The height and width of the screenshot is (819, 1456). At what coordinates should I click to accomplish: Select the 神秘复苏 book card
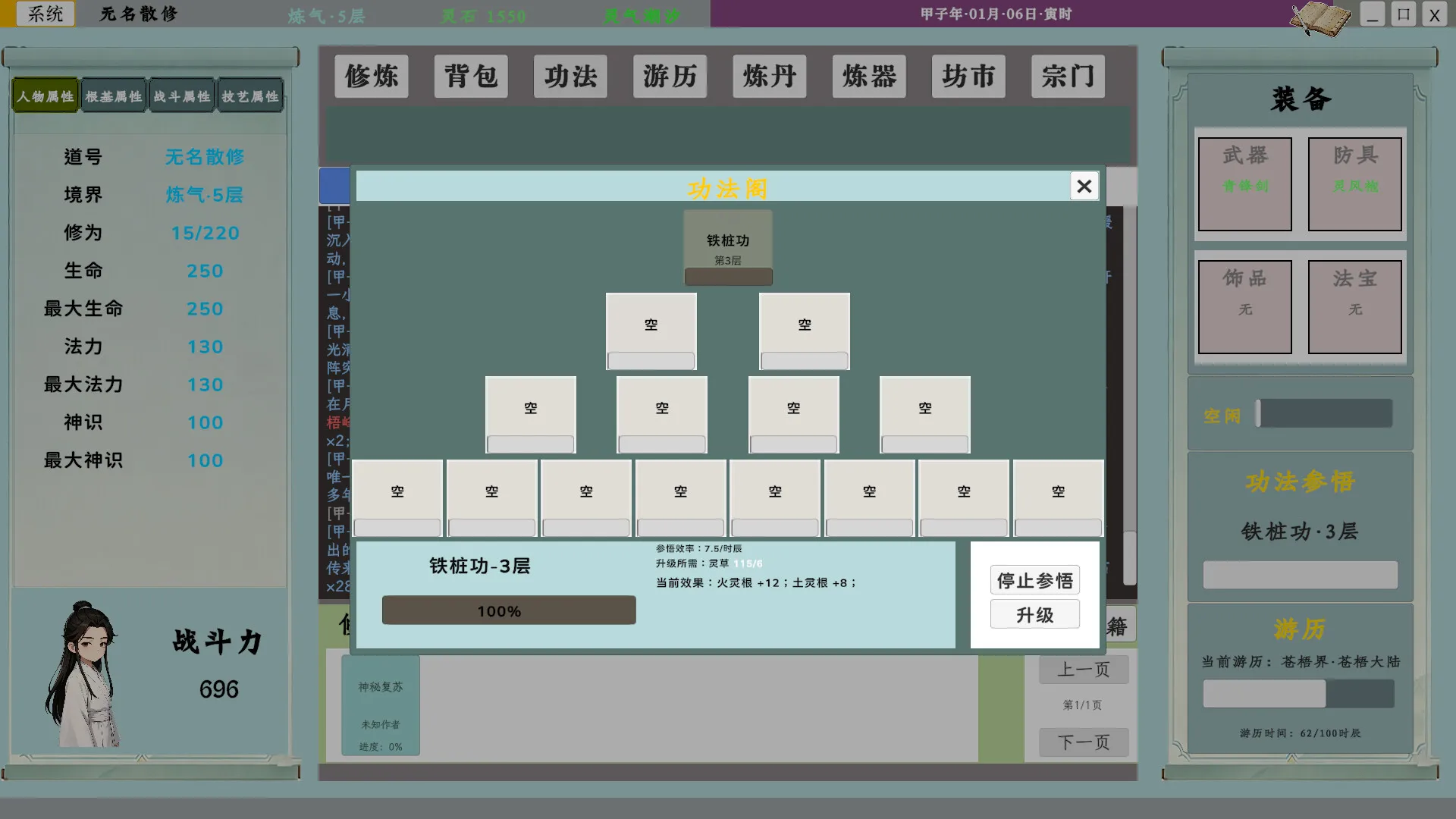click(381, 706)
